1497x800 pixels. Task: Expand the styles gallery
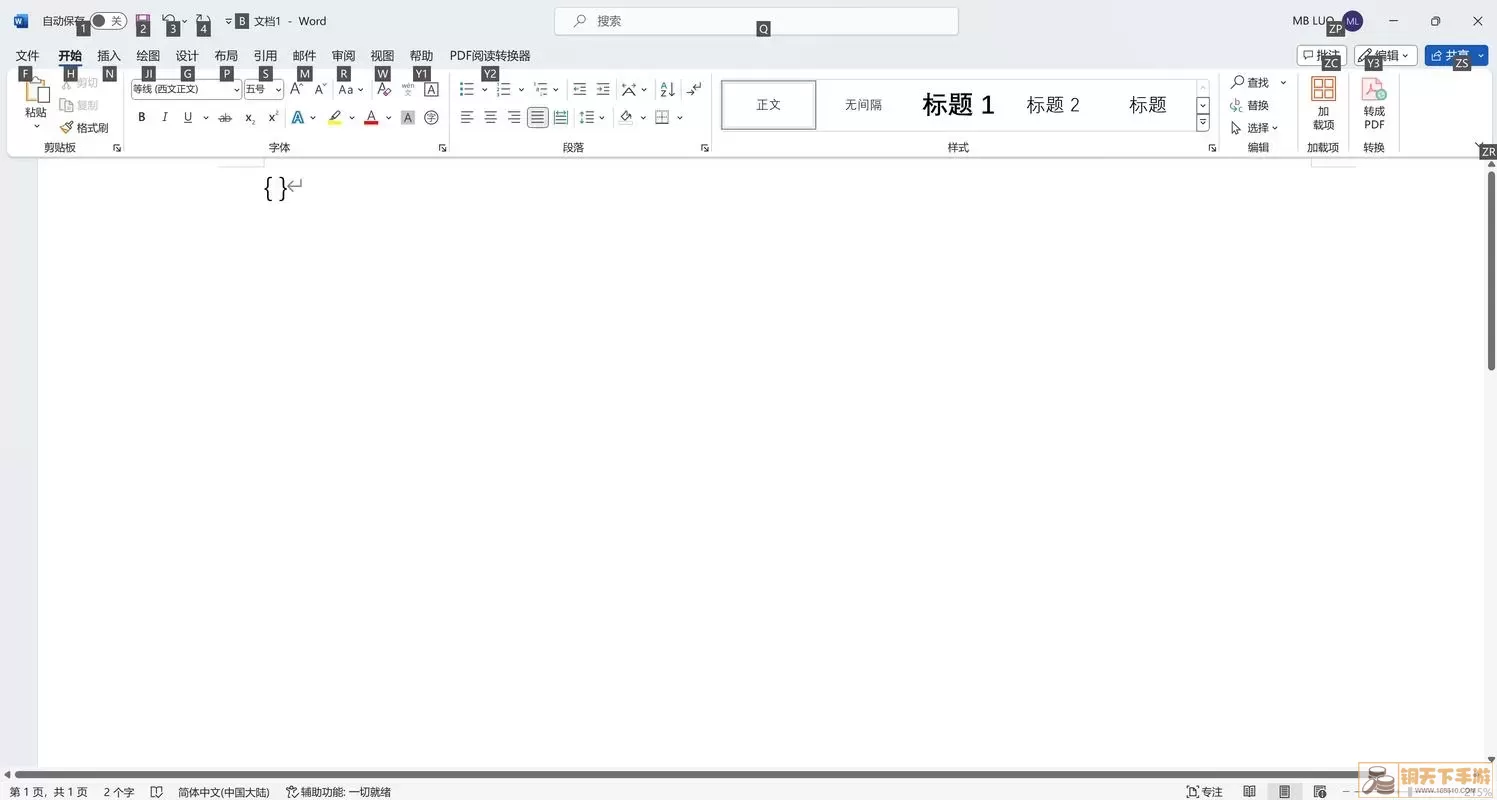(1203, 123)
